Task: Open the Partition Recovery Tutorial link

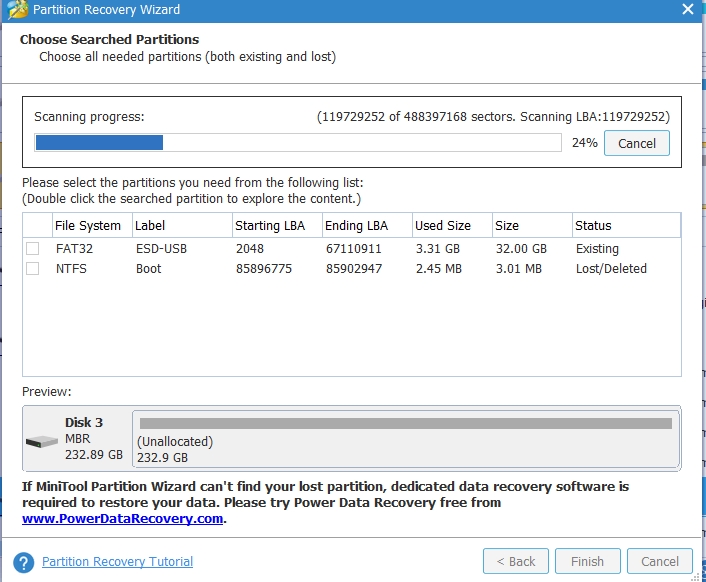Action: [118, 561]
